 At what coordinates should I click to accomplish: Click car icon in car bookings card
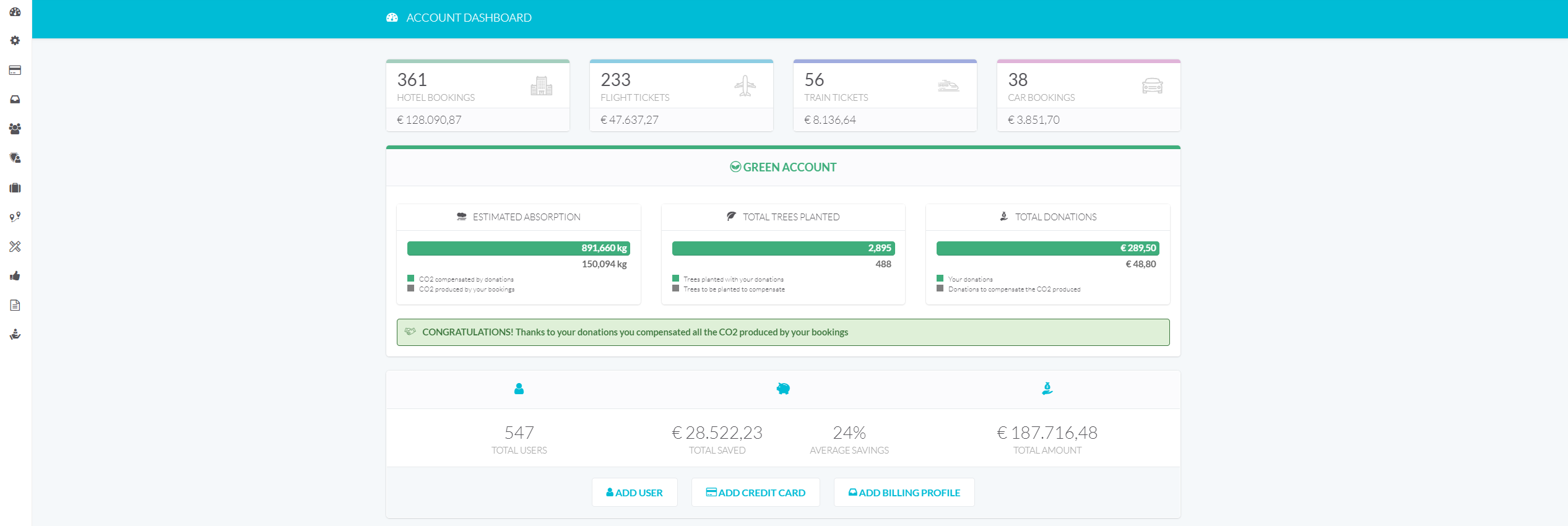click(x=1152, y=86)
